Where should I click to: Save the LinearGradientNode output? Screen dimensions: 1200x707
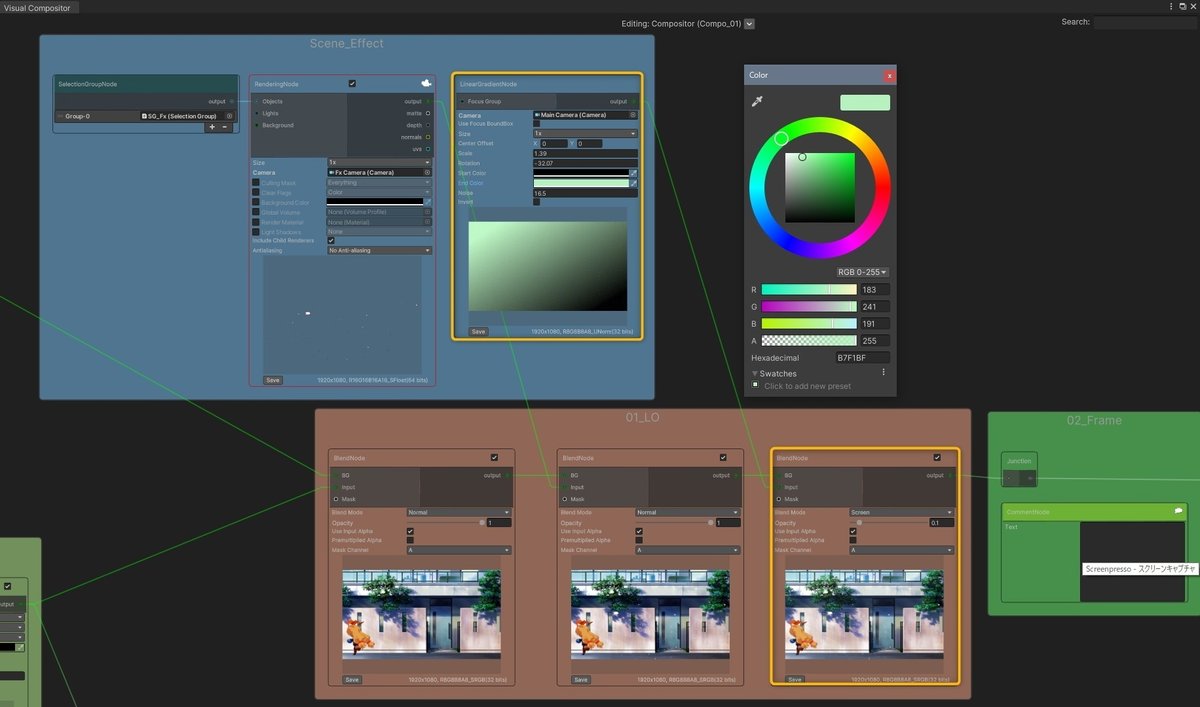478,331
